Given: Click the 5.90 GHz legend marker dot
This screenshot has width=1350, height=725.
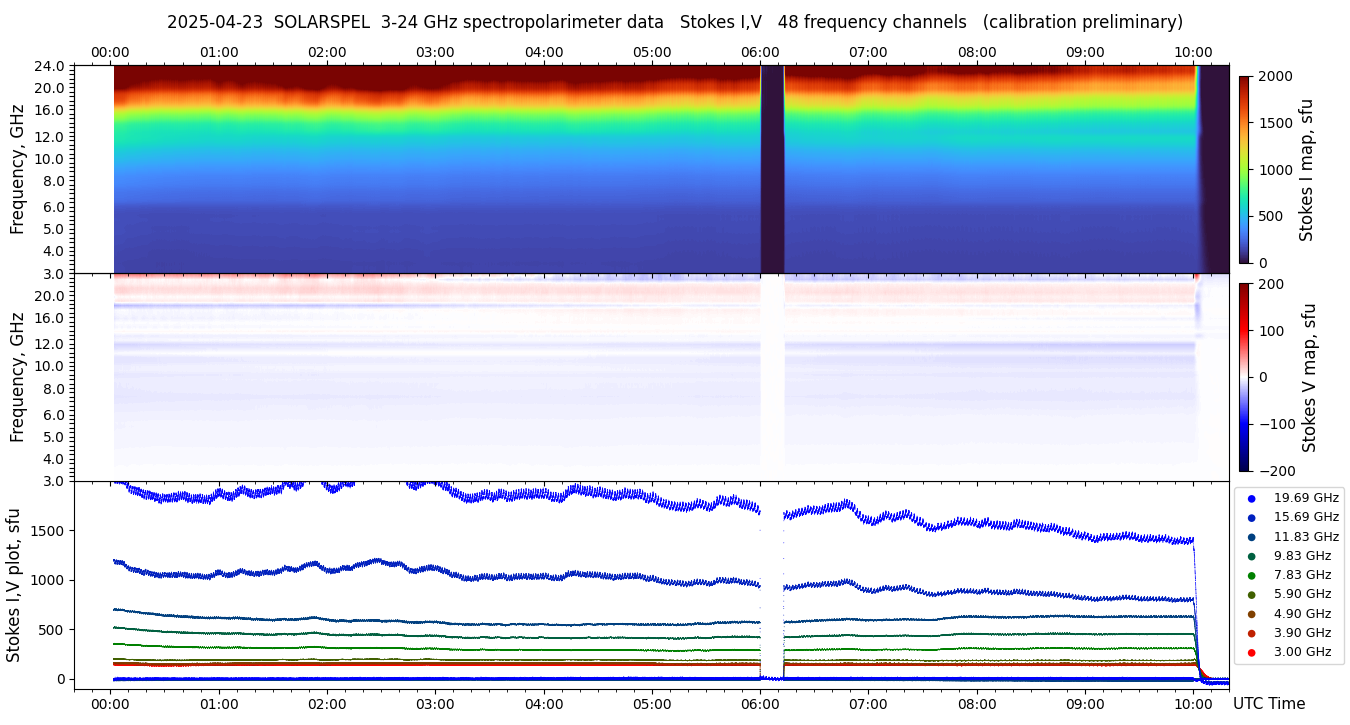Looking at the screenshot, I should pos(1251,595).
